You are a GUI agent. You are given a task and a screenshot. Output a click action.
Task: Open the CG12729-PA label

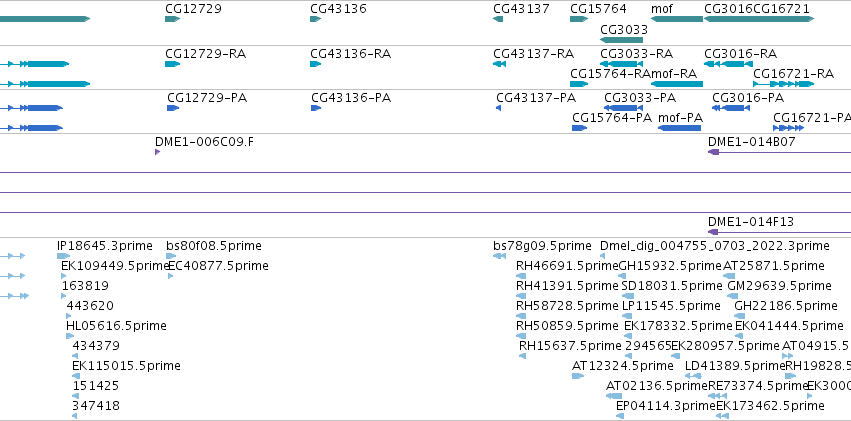(207, 98)
